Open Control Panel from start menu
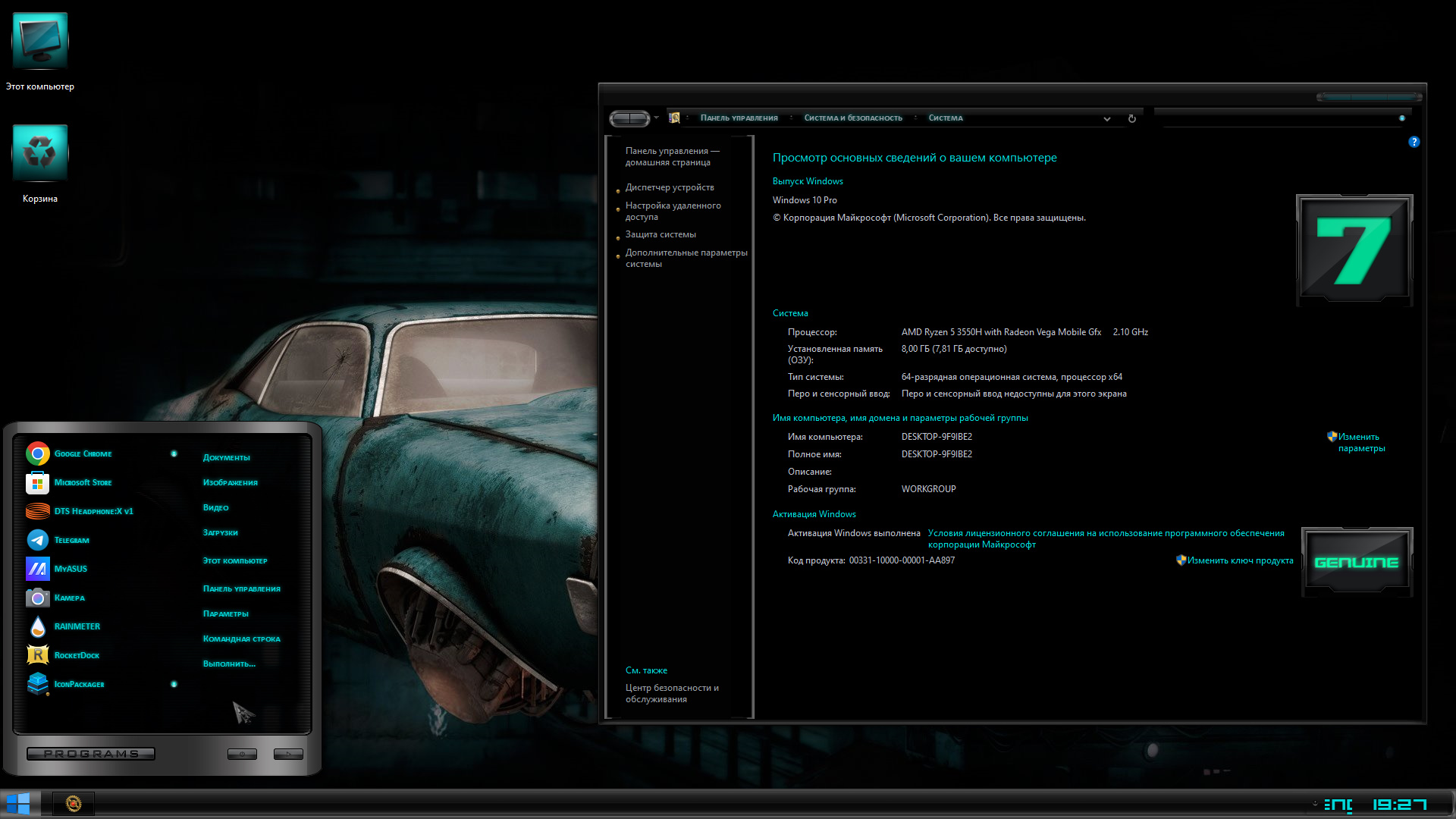 [x=241, y=588]
